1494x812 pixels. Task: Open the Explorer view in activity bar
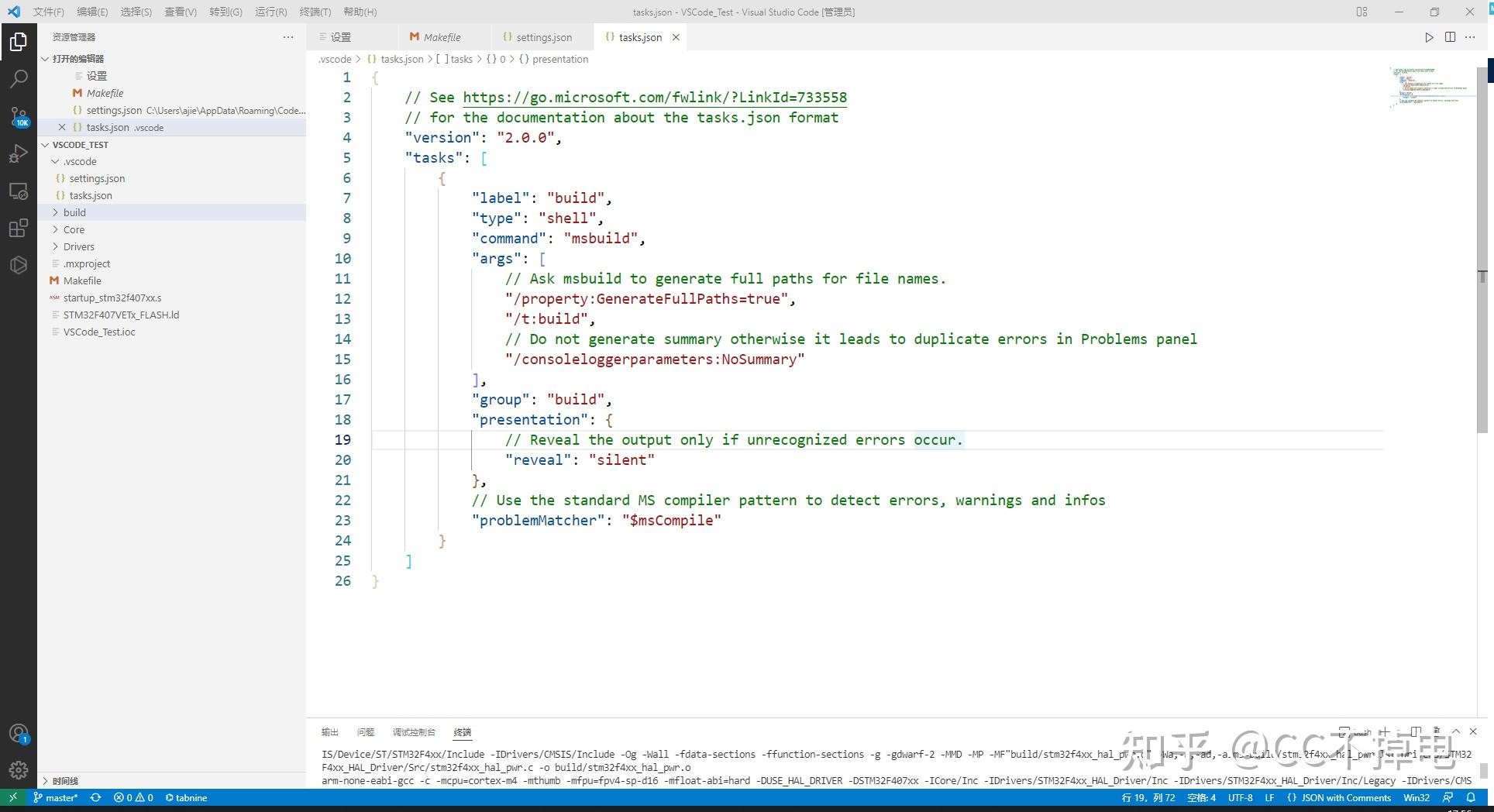point(19,42)
